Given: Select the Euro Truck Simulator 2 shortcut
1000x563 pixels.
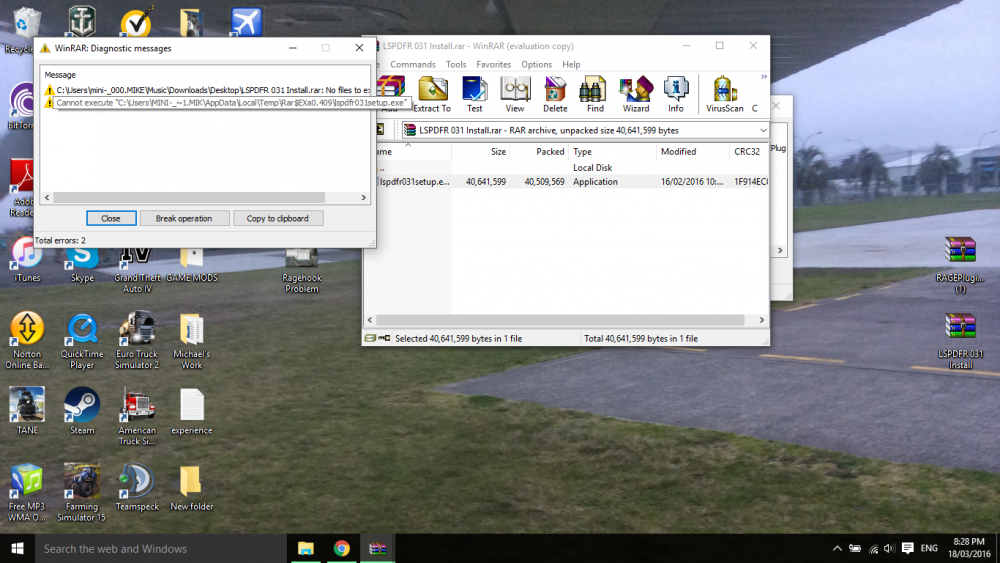Looking at the screenshot, I should (x=137, y=340).
